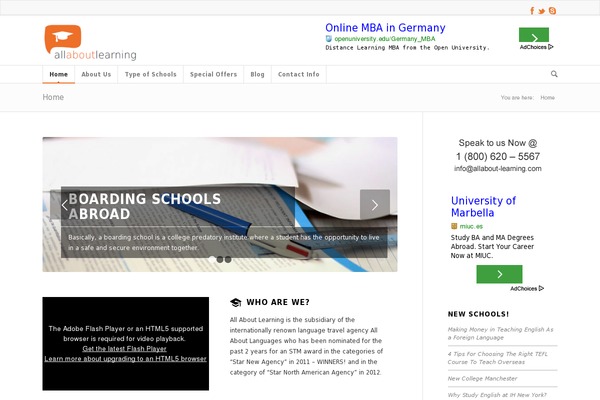Click the phone number 1 (800) 620 – 5567

tap(498, 157)
